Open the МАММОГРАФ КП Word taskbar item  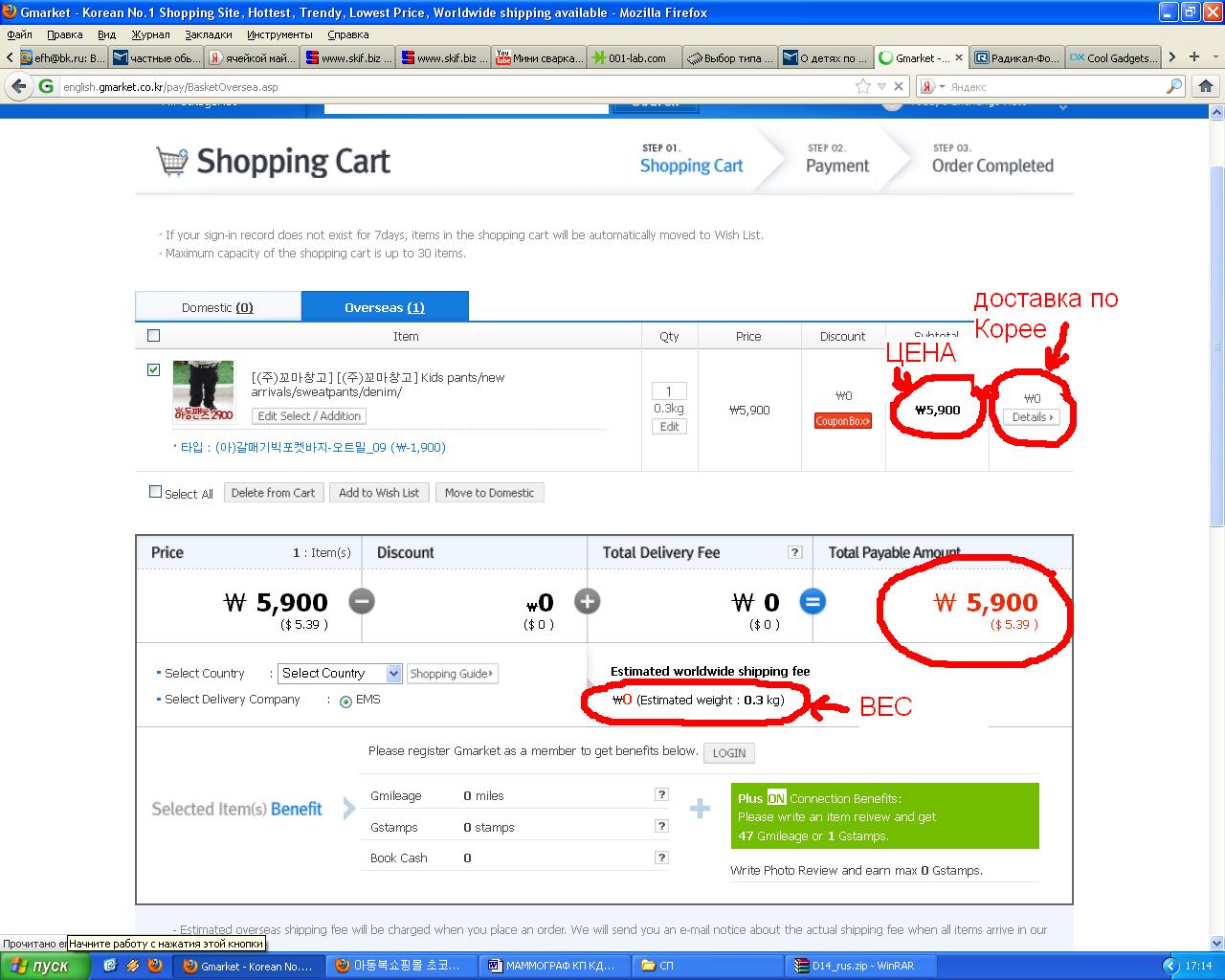(x=554, y=966)
